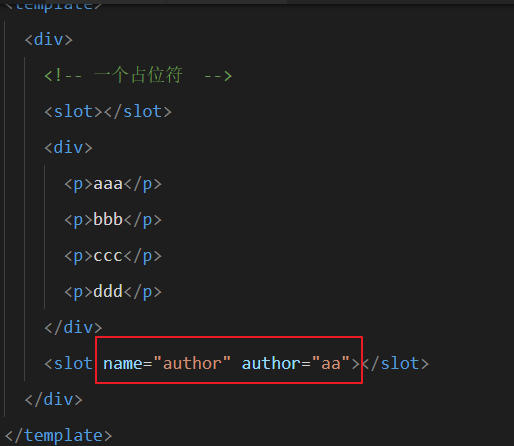The image size is (514, 446).
Task: Click the text bbb in the paragraph tag
Action: click(108, 219)
